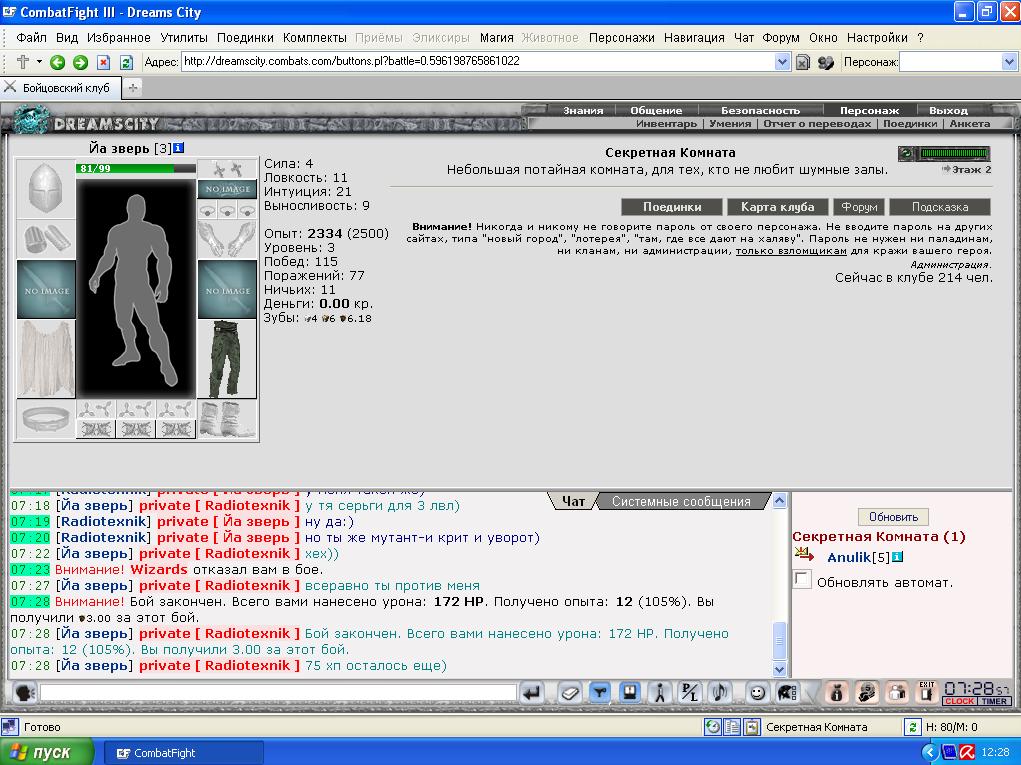Click the 81/99 health progress bar
The height and width of the screenshot is (765, 1021).
pyautogui.click(x=135, y=169)
